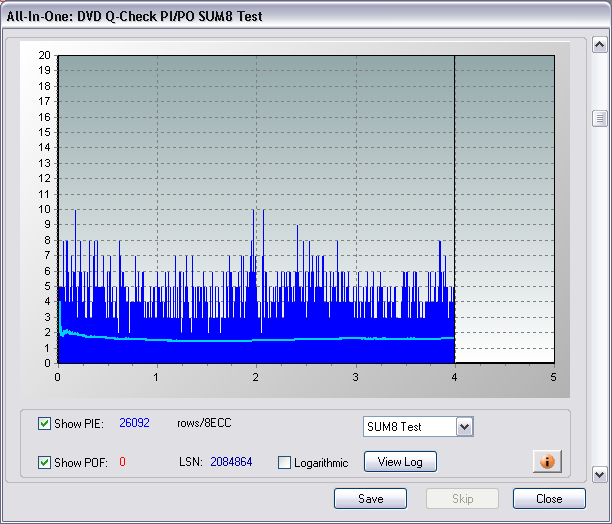Screen dimensions: 612x524
Task: Click the POF value 0
Action: (x=122, y=462)
